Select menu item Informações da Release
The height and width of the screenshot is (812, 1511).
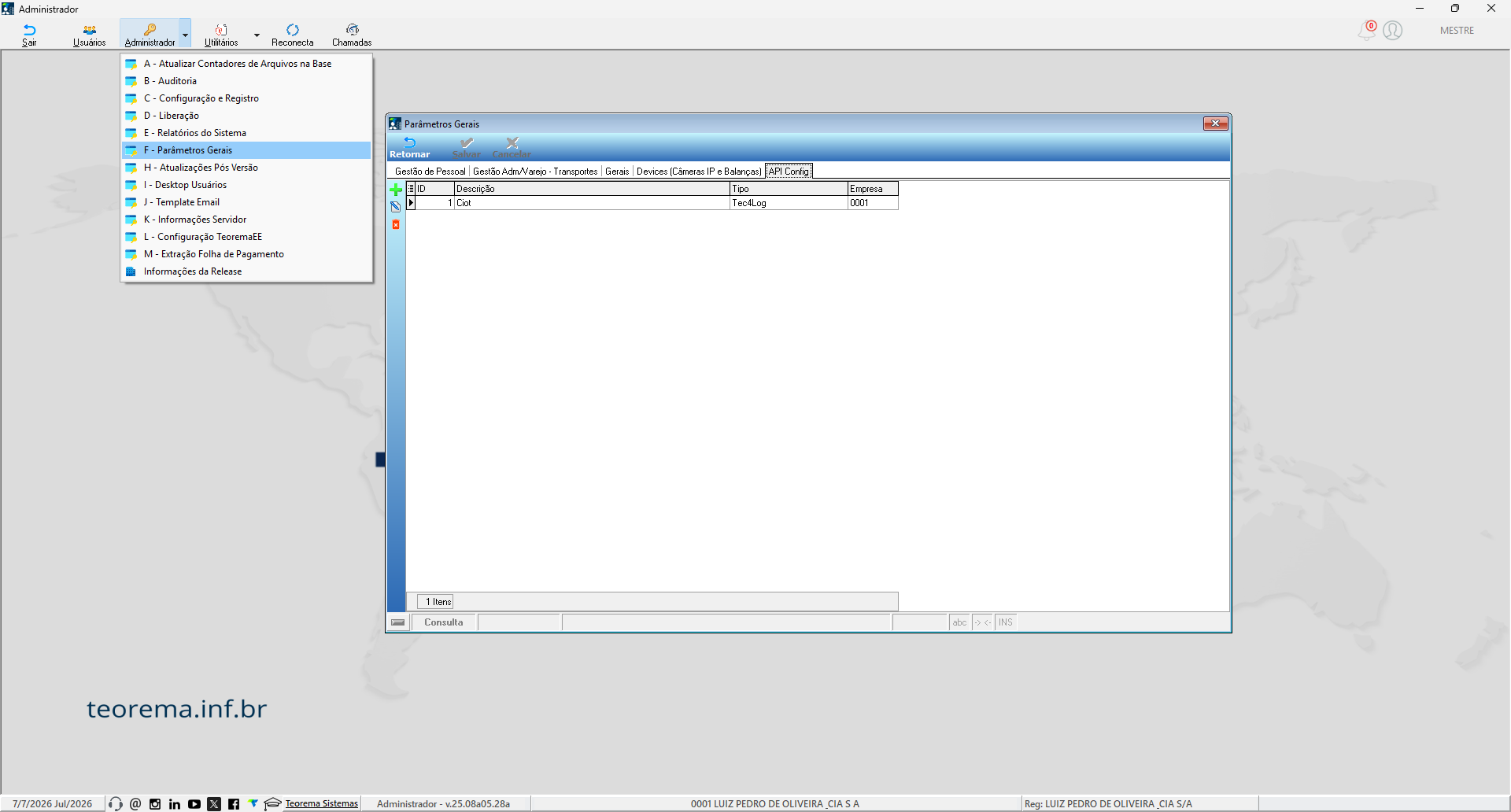click(246, 271)
